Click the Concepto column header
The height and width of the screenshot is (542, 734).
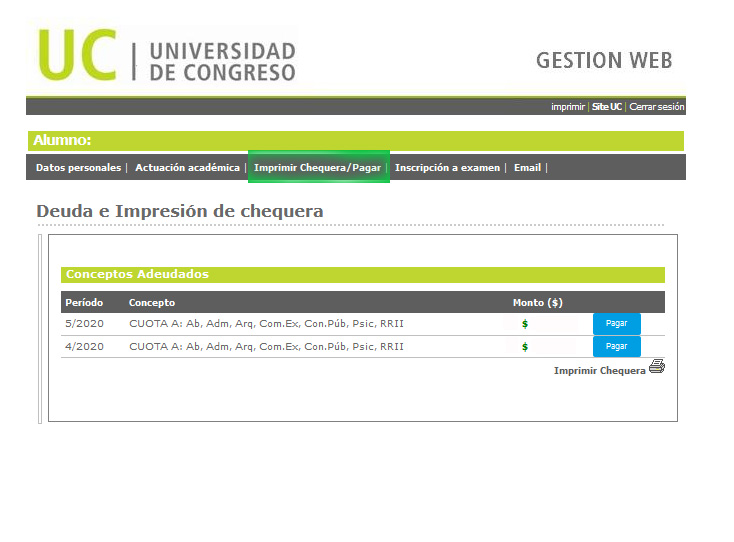152,303
